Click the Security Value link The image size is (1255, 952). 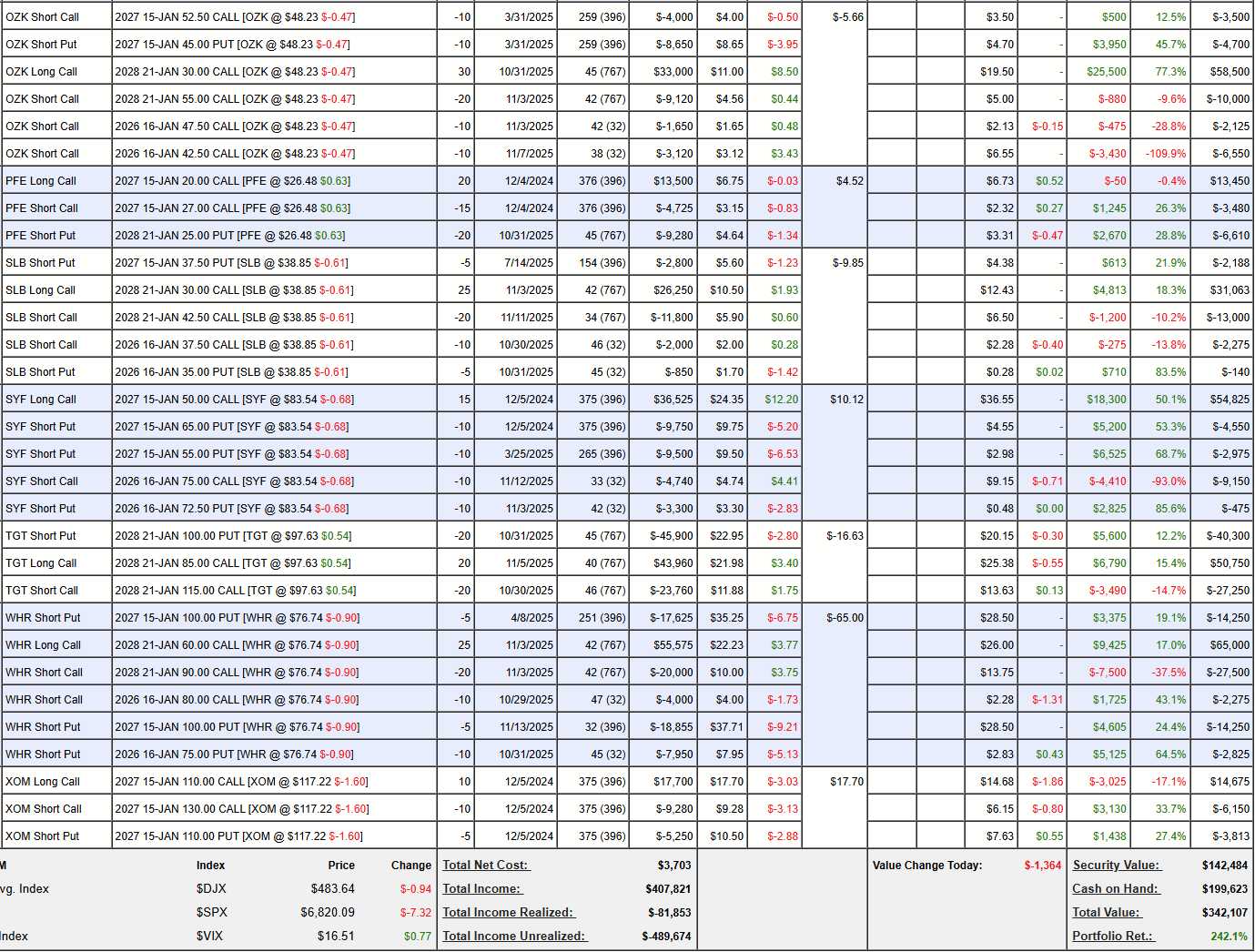coord(1116,866)
